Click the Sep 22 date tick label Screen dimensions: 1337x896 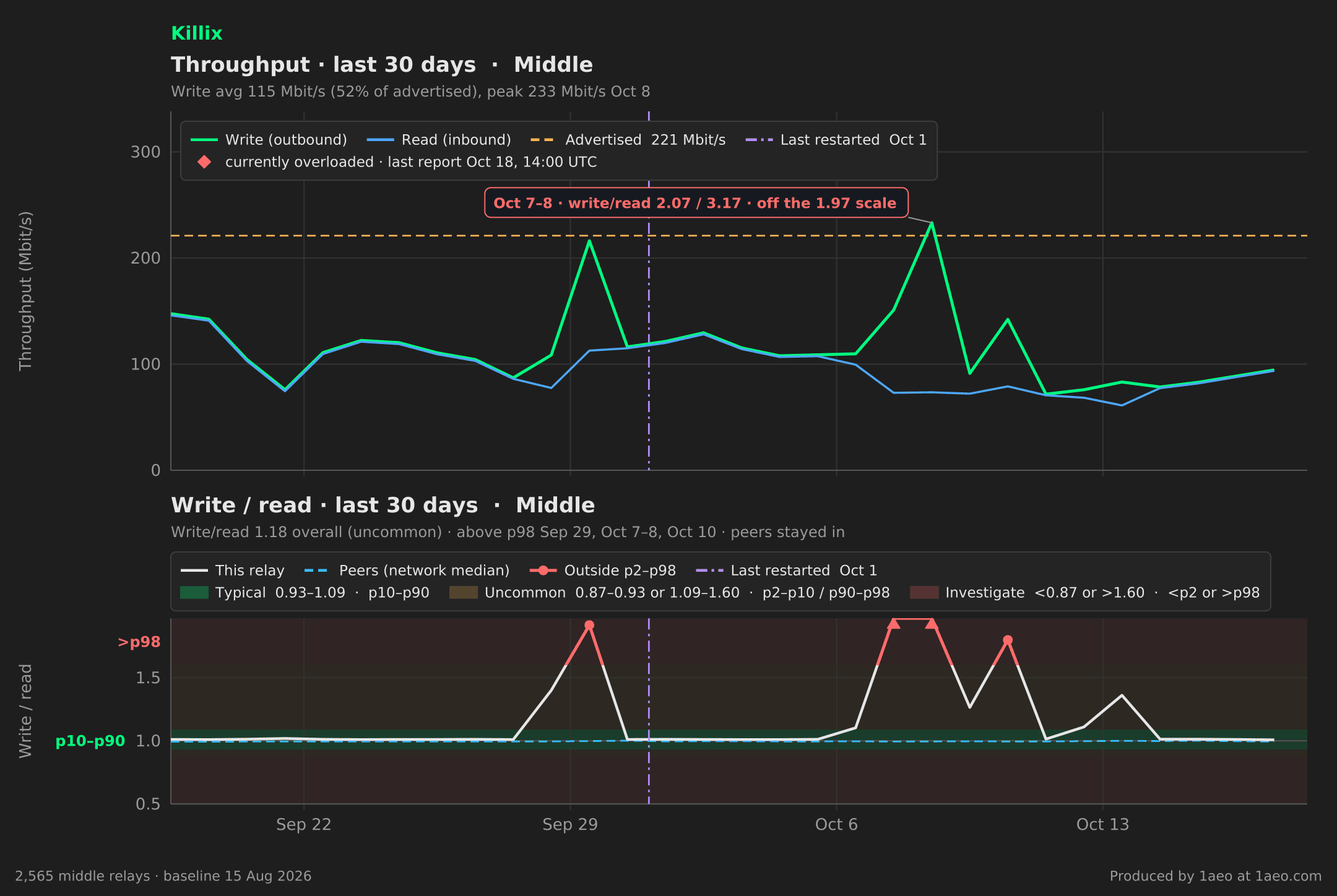(303, 825)
